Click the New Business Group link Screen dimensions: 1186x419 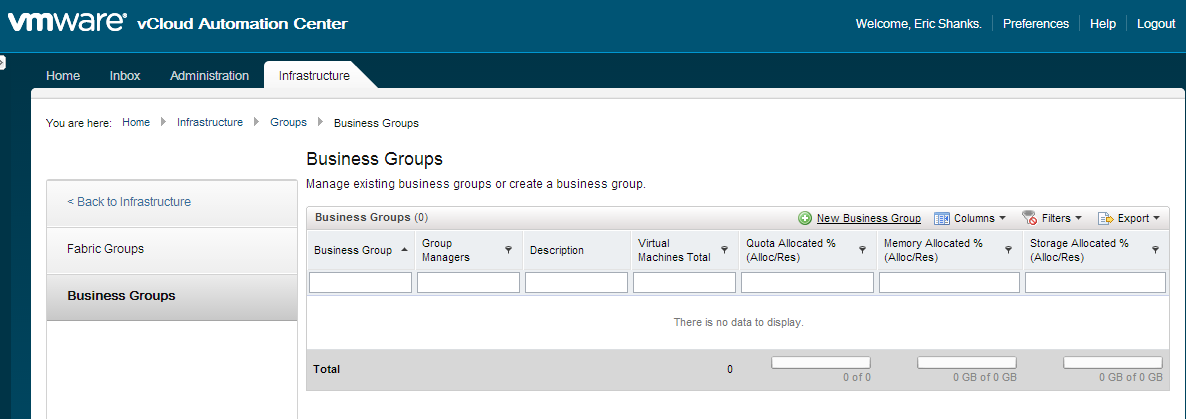pos(868,218)
